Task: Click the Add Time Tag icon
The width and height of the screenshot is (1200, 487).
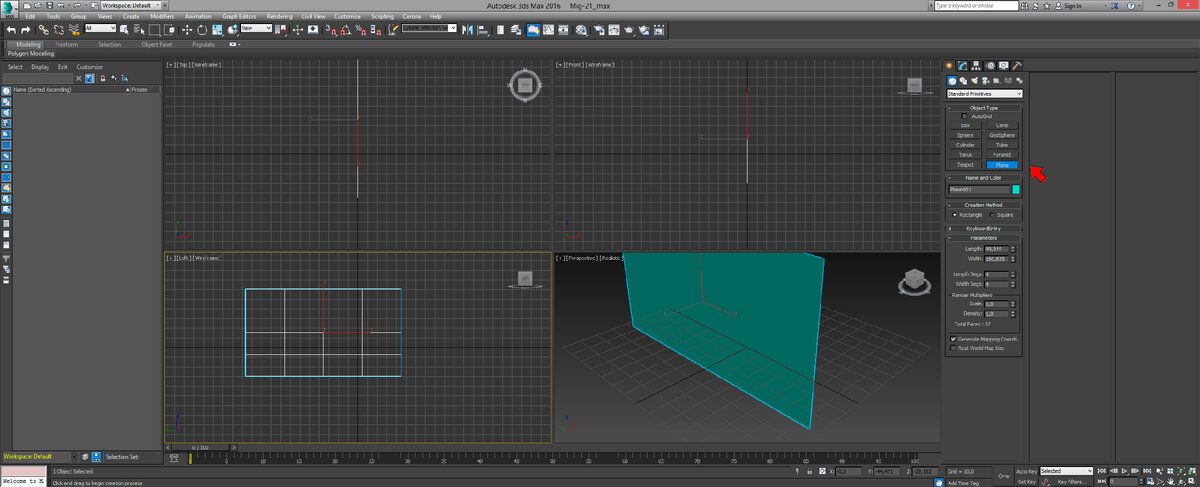Action: click(939, 482)
